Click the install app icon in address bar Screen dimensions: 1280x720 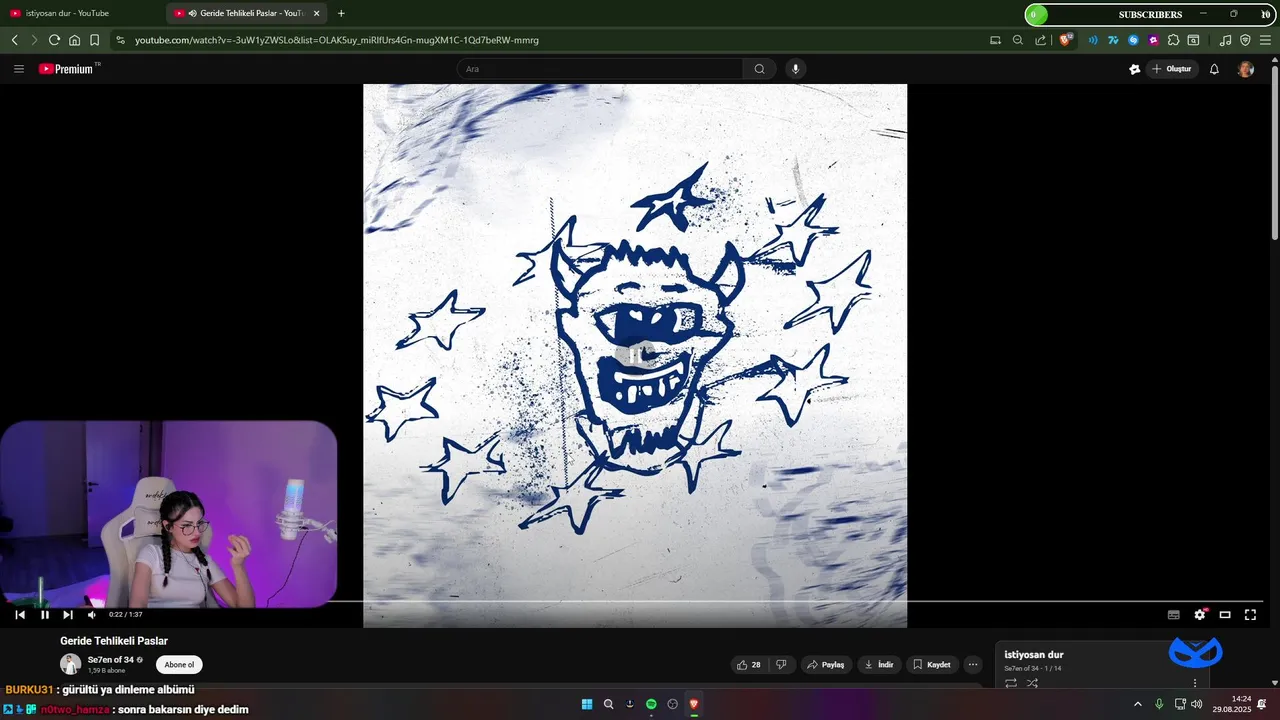coord(995,40)
